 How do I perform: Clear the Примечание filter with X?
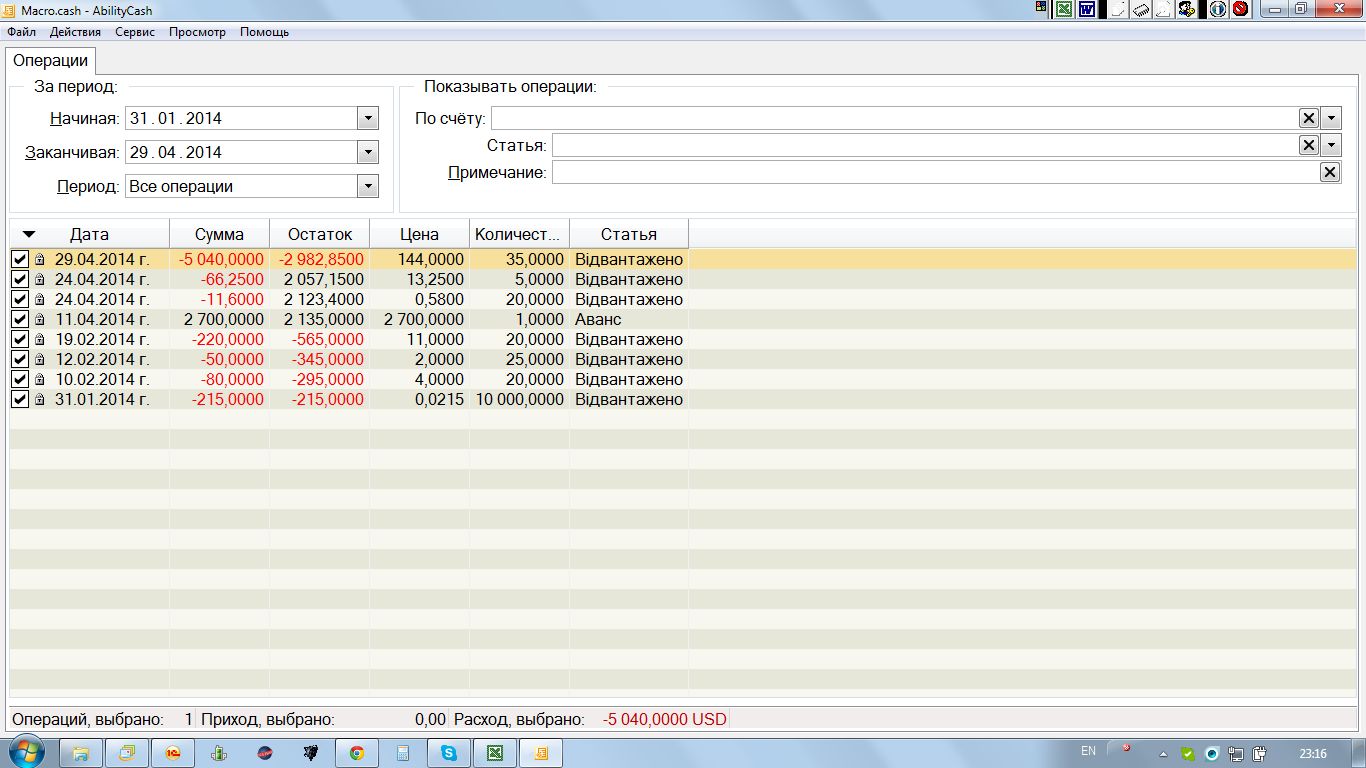[x=1329, y=172]
